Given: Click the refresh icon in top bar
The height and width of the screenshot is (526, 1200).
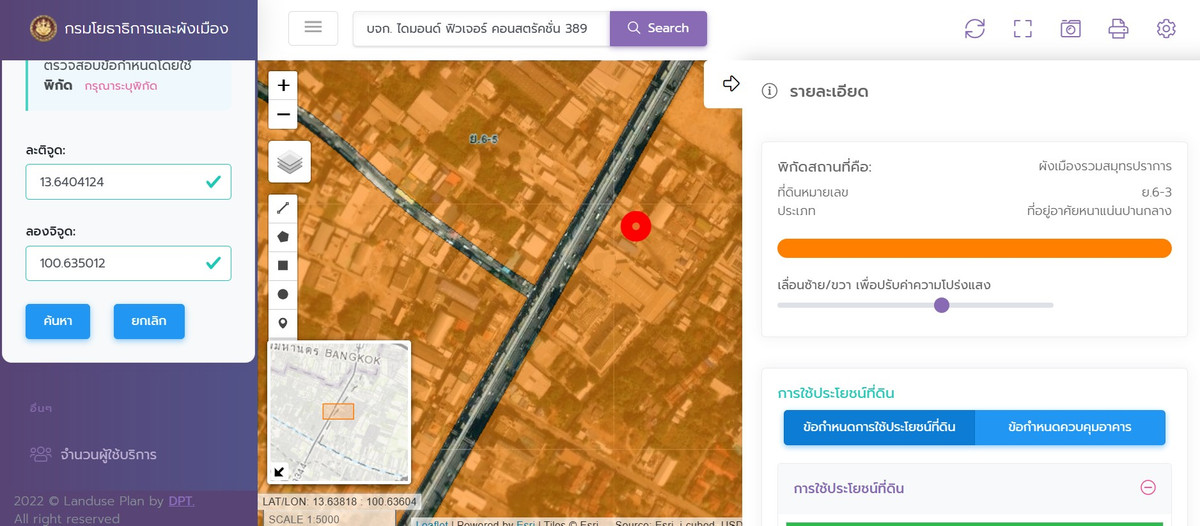Looking at the screenshot, I should [975, 29].
